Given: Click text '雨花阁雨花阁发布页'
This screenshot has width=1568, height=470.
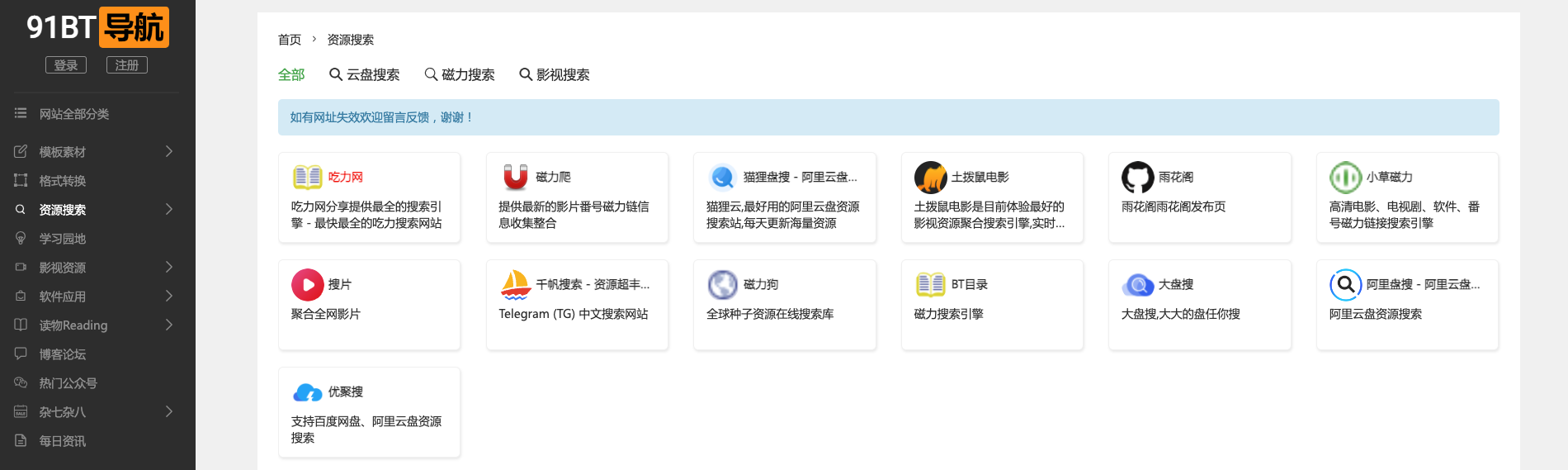Looking at the screenshot, I should tap(1174, 207).
